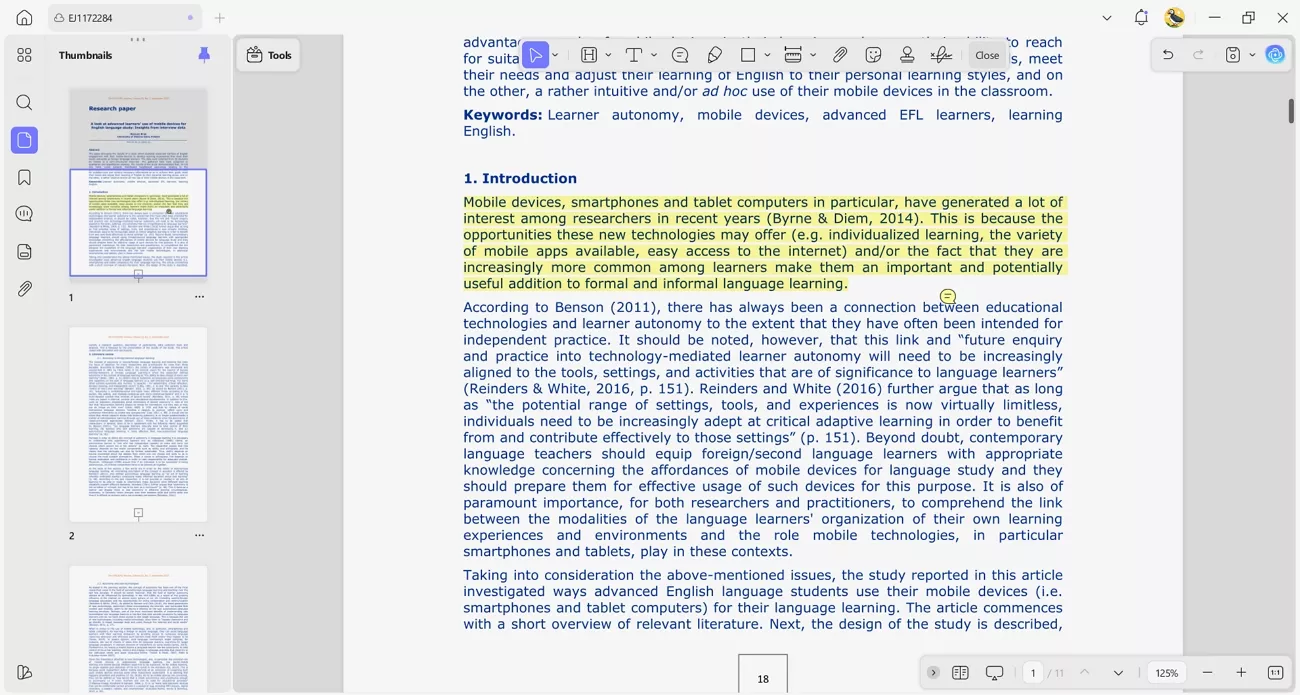Enter presentation mode
The height and width of the screenshot is (695, 1300).
click(x=994, y=673)
